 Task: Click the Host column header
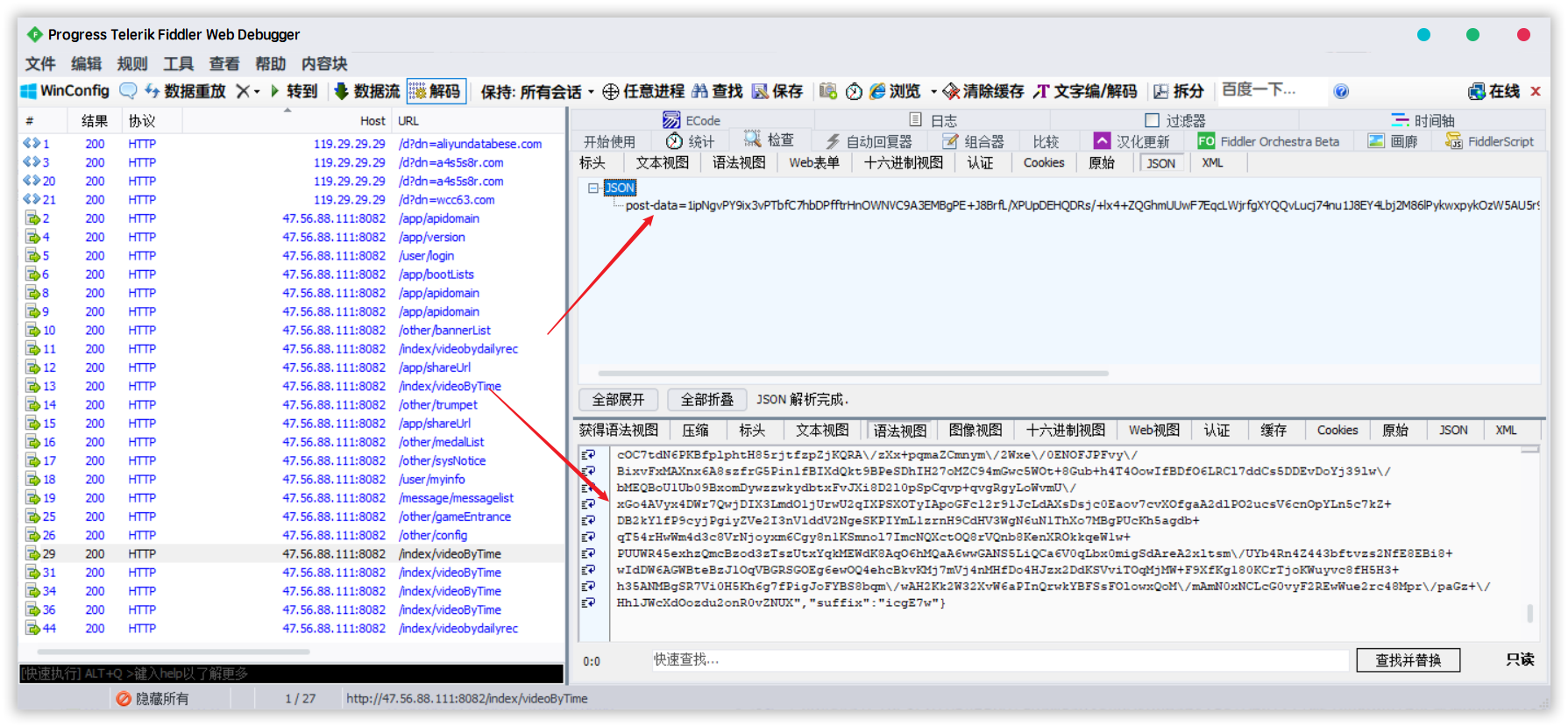[x=372, y=121]
